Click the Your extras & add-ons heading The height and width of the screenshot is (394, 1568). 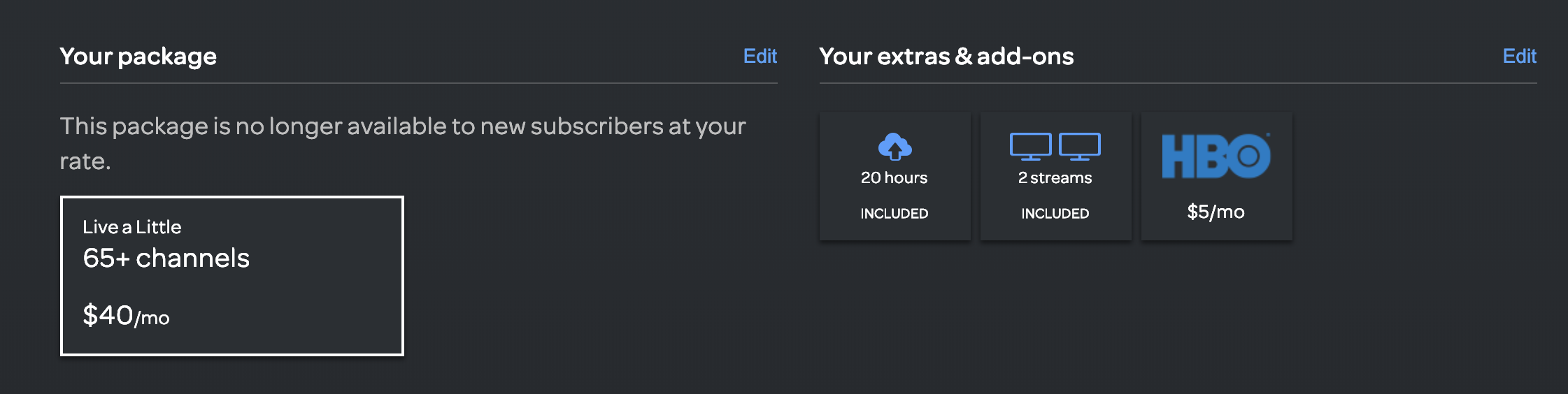click(947, 56)
